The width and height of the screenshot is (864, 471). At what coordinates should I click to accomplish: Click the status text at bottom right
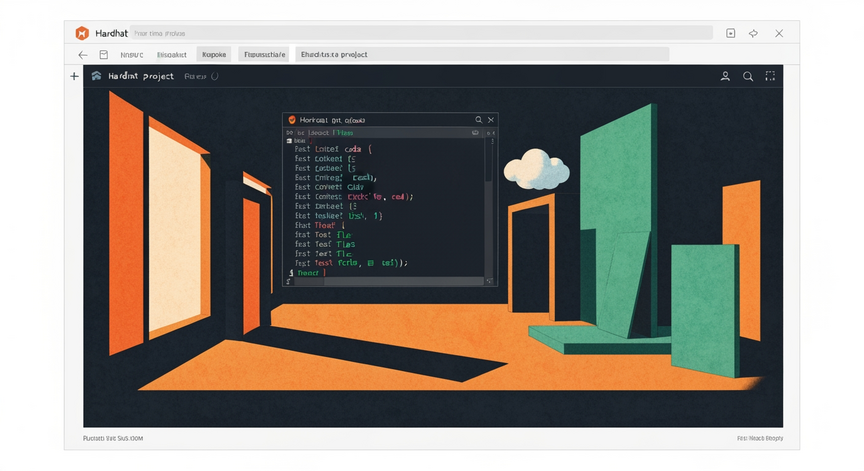760,438
